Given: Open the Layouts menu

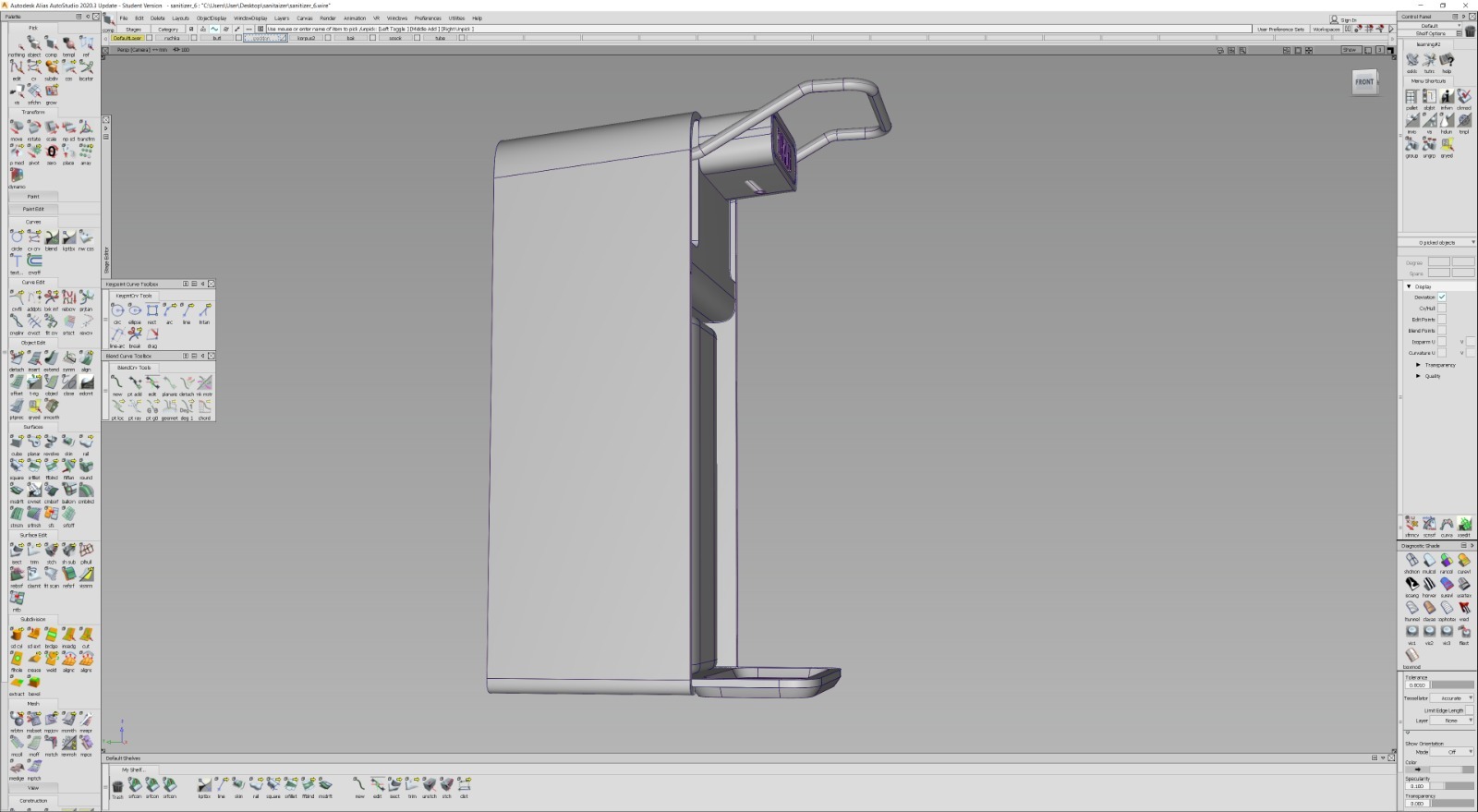Looking at the screenshot, I should coord(180,18).
